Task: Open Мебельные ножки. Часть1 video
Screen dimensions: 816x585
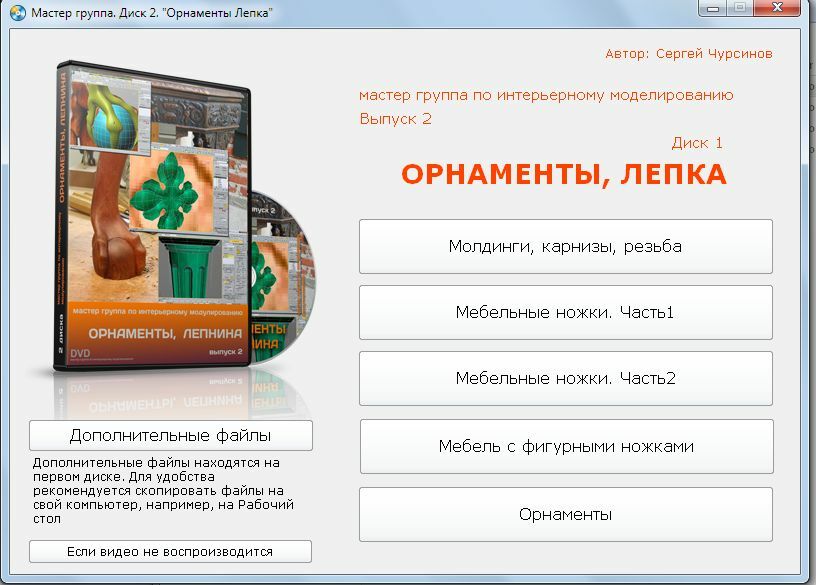Action: click(x=566, y=312)
